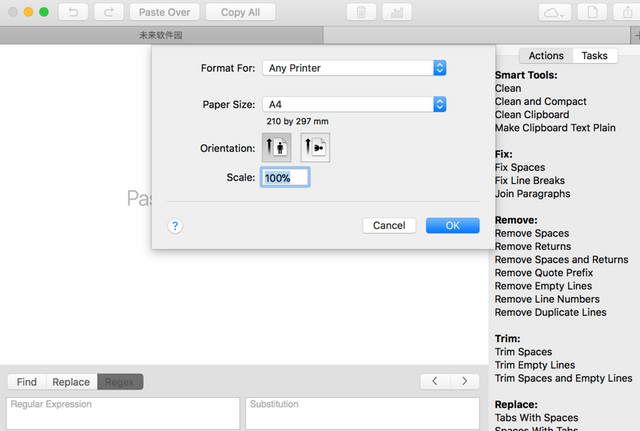
Task: Select the Replace mode tab
Action: pos(71,382)
